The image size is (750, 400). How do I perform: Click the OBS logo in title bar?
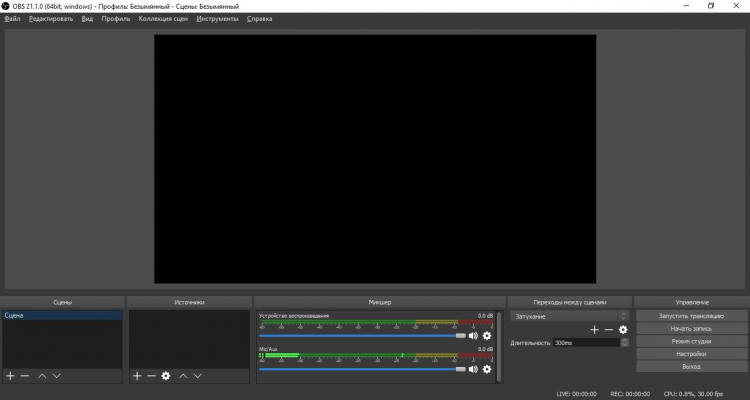(x=6, y=6)
